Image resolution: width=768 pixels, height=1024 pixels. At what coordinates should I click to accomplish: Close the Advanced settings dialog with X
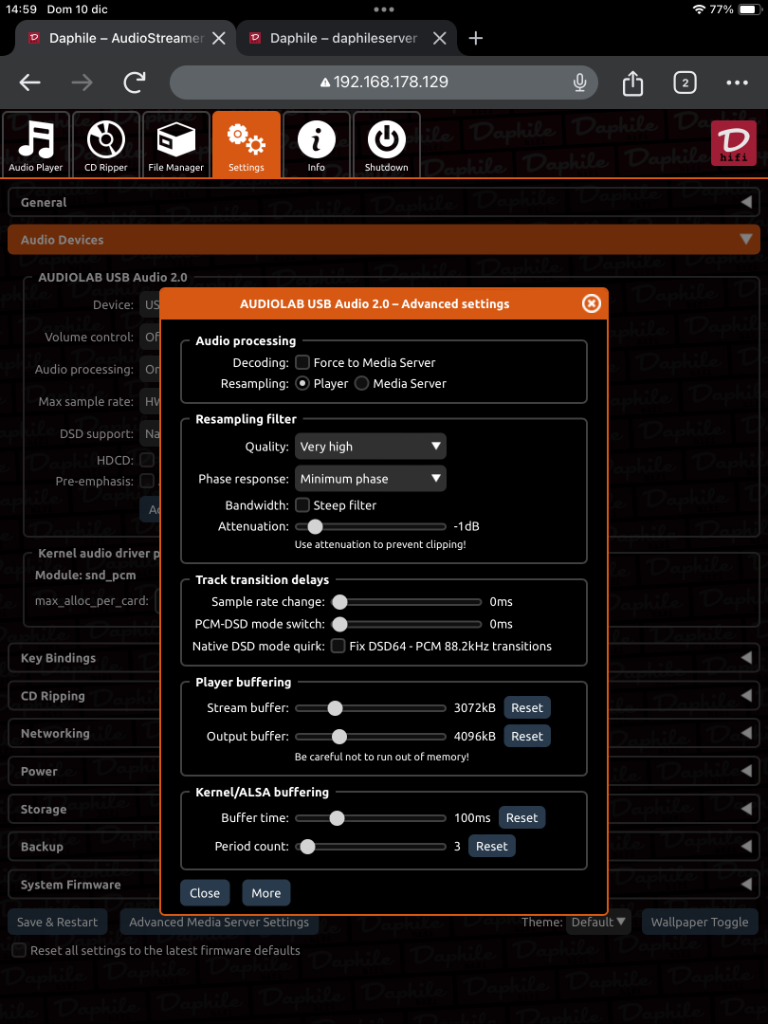pyautogui.click(x=591, y=304)
